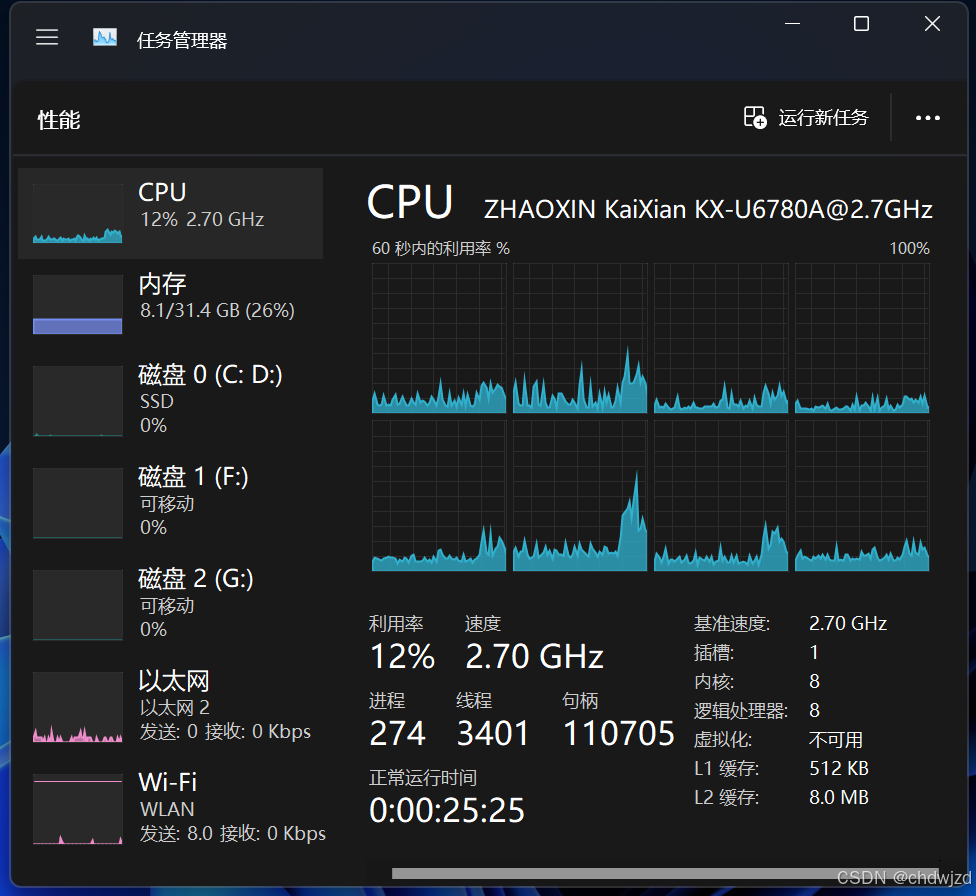This screenshot has height=896, width=976.
Task: Click the 基准速度 label
Action: tap(732, 623)
